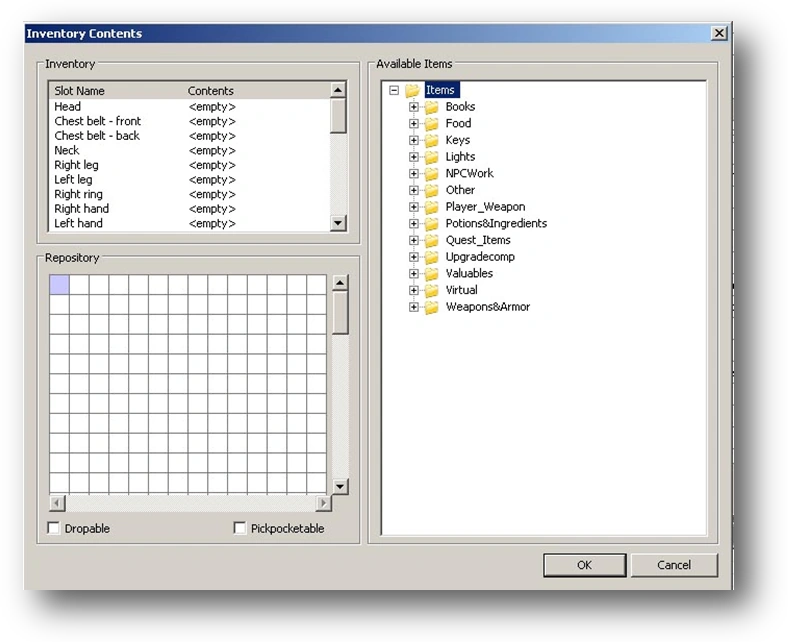
Task: Expand the Virtual tree node
Action: pos(414,290)
